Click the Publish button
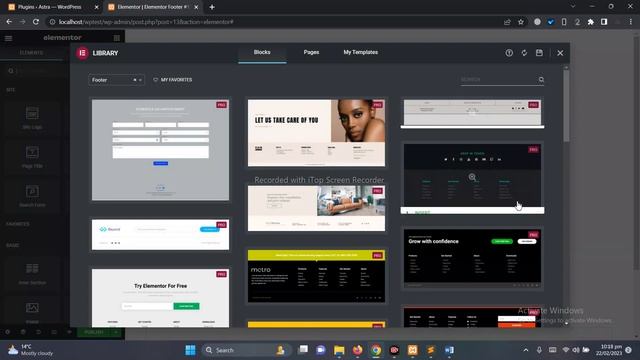Screen dimensions: 640x360 point(94,332)
